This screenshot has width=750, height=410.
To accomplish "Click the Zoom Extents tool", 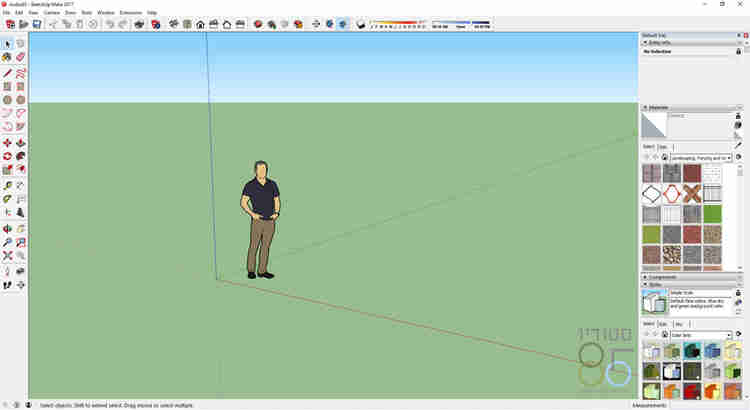I will click(7, 256).
